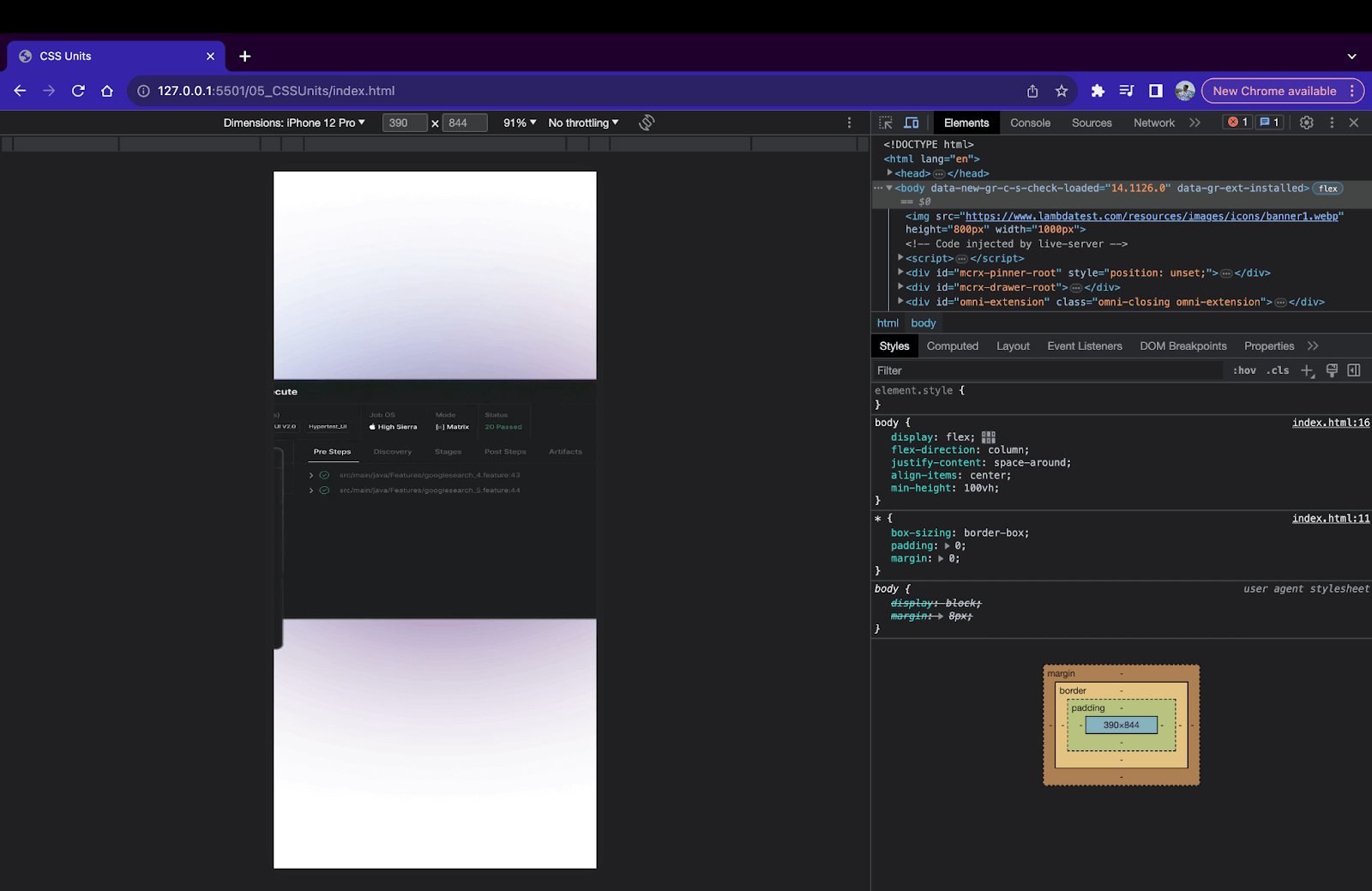Click the blue content box in box model

pos(1121,725)
